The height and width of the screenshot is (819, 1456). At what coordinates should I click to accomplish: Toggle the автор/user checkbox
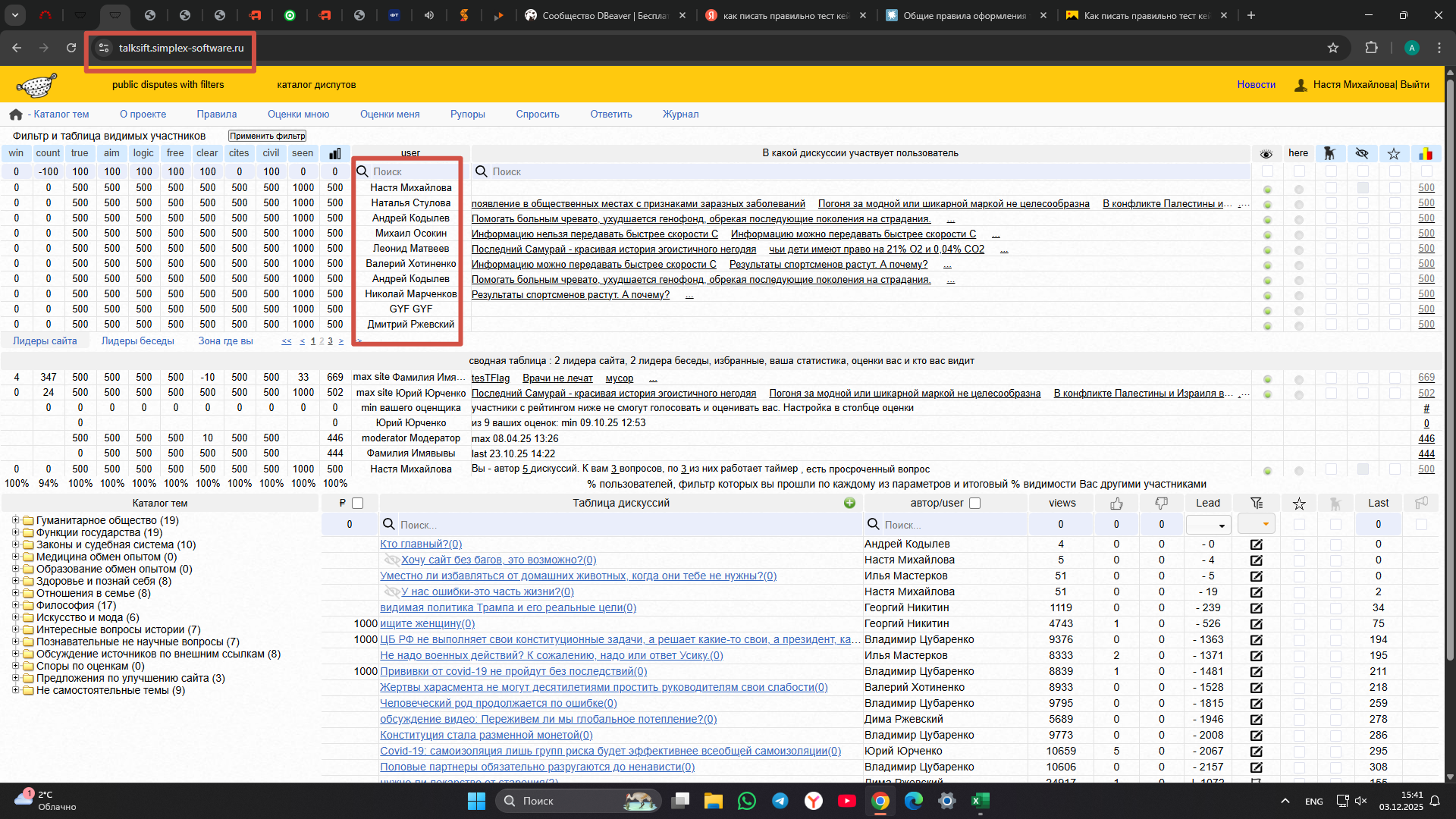pyautogui.click(x=975, y=503)
